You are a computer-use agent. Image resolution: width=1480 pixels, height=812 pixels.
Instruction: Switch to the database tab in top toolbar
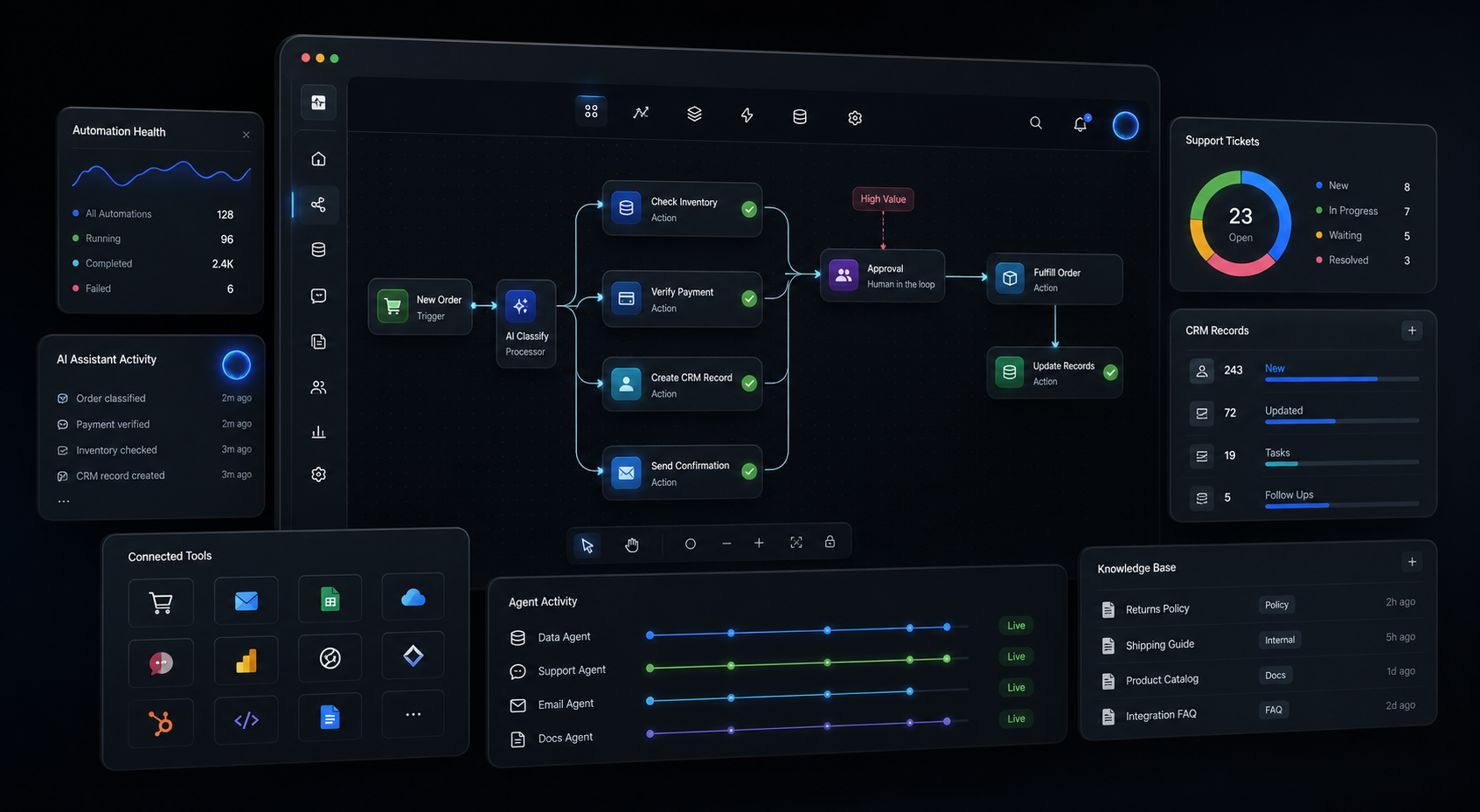pos(799,117)
